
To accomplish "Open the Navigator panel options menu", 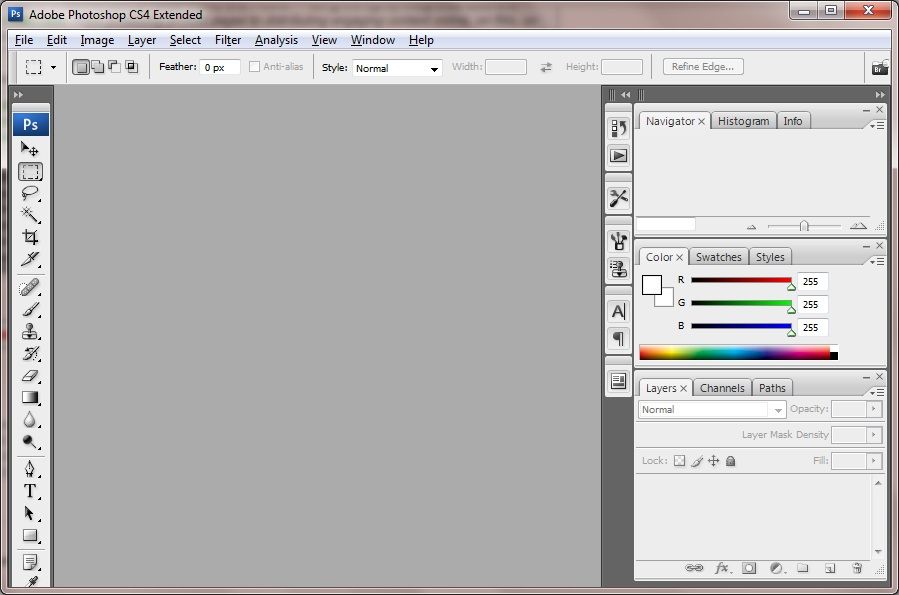I will click(x=877, y=125).
